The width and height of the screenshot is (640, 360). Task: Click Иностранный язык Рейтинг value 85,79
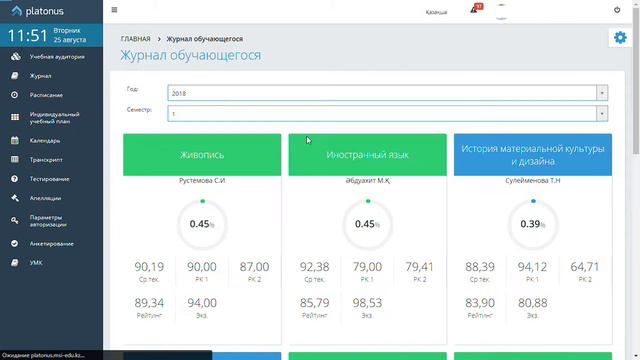click(x=314, y=303)
